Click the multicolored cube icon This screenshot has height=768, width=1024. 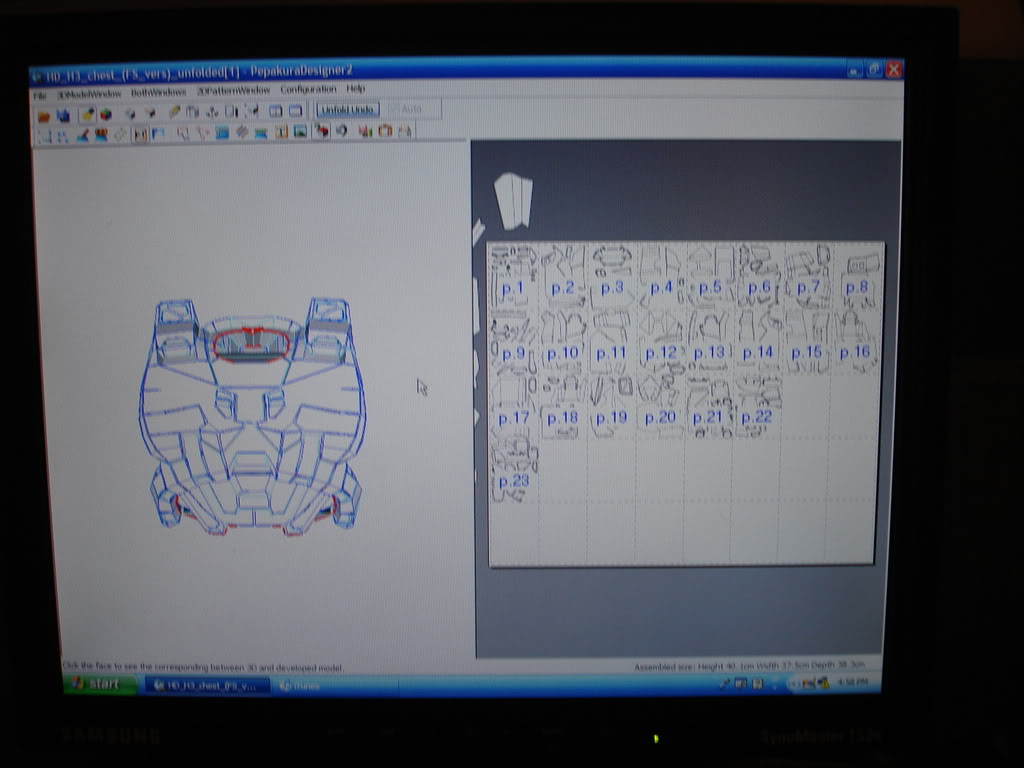tap(106, 115)
